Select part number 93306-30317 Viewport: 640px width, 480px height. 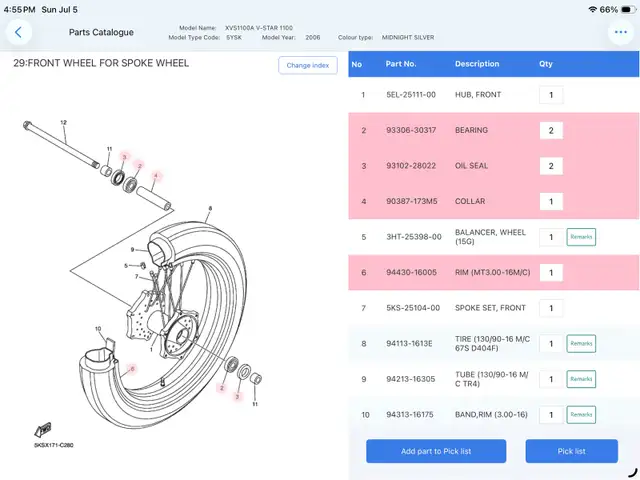click(x=411, y=130)
